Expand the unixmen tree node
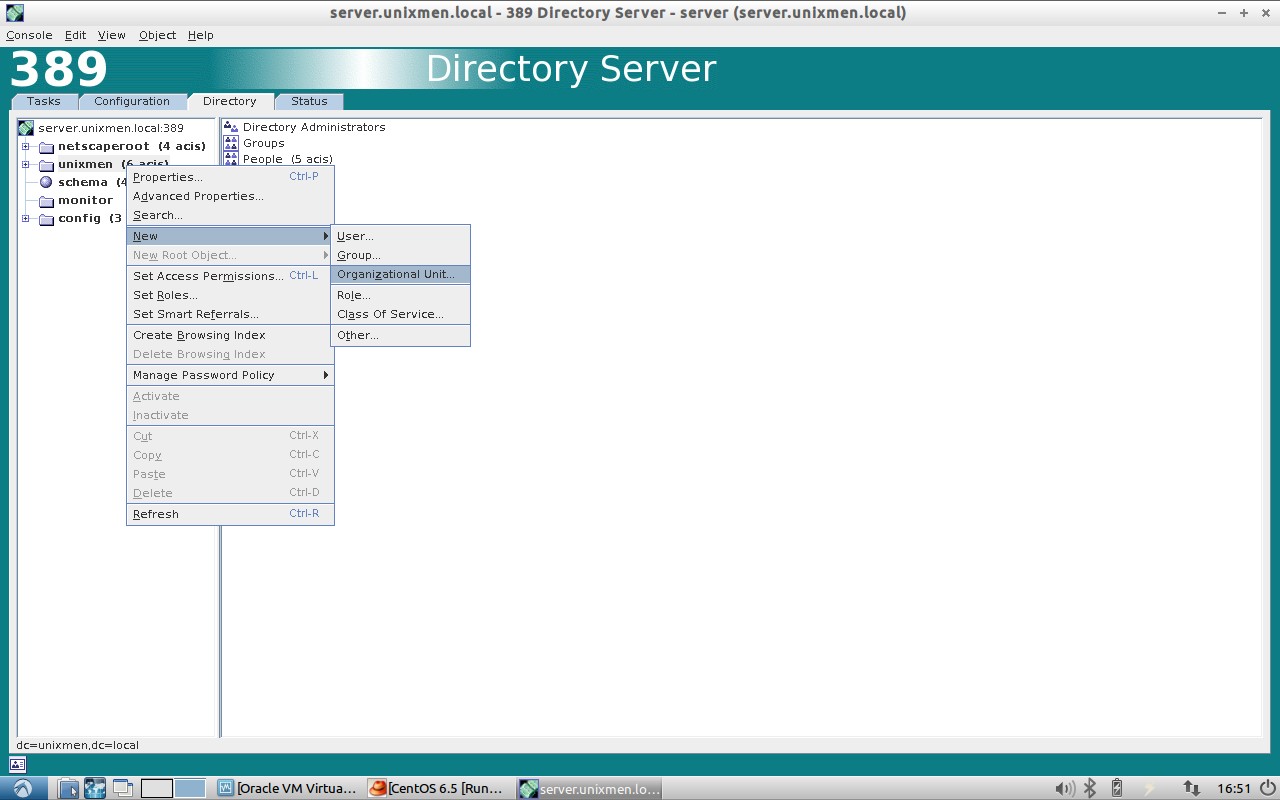 point(26,165)
